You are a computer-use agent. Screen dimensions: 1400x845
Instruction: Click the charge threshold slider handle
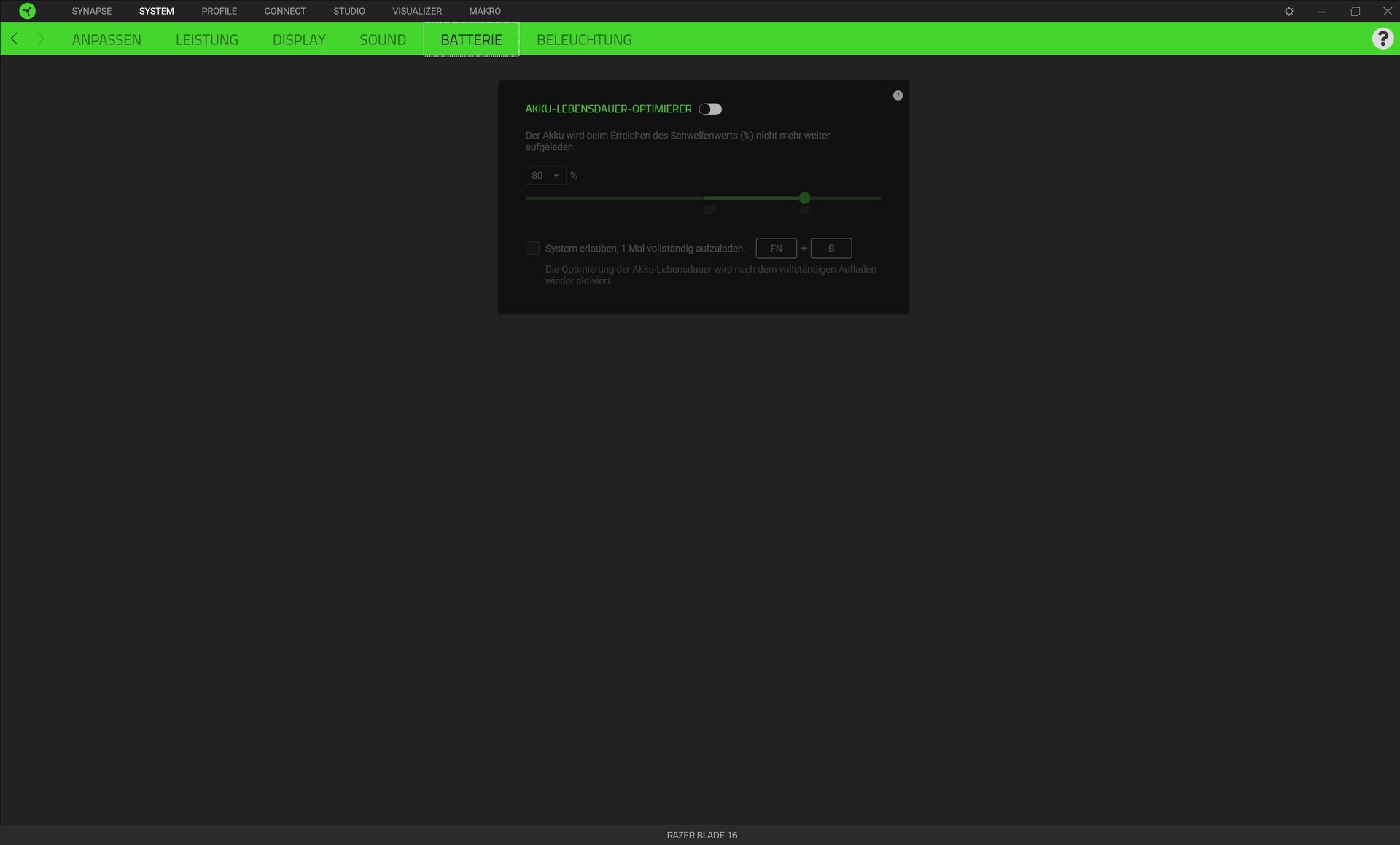coord(804,198)
